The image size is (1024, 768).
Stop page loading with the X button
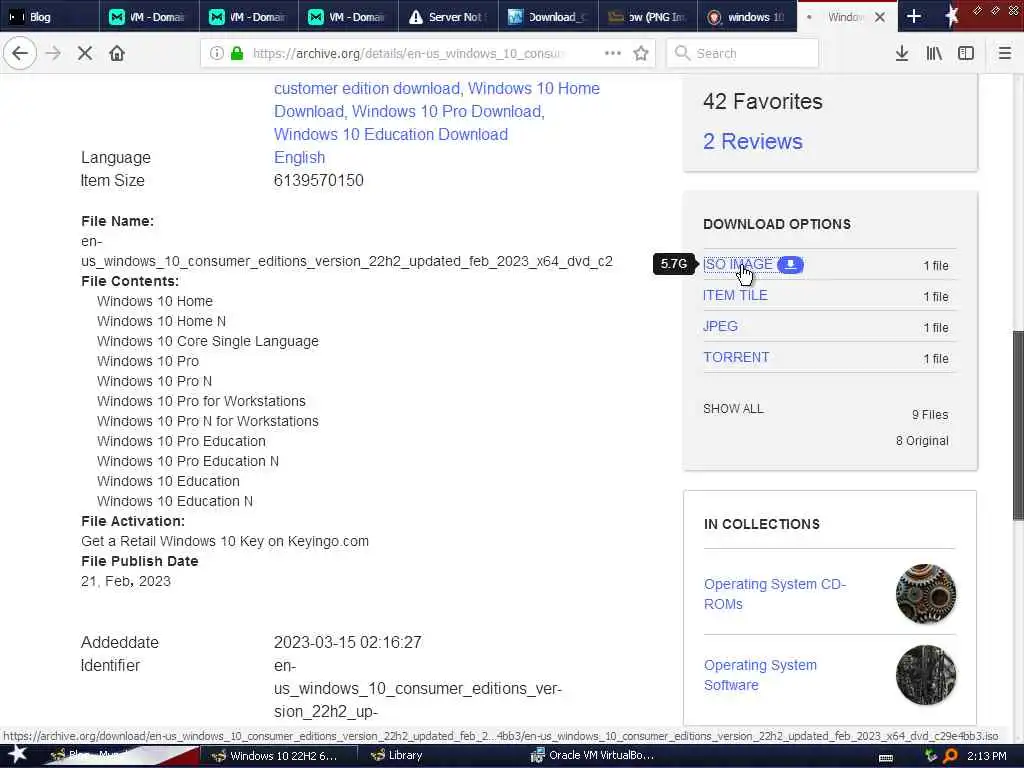coord(85,53)
